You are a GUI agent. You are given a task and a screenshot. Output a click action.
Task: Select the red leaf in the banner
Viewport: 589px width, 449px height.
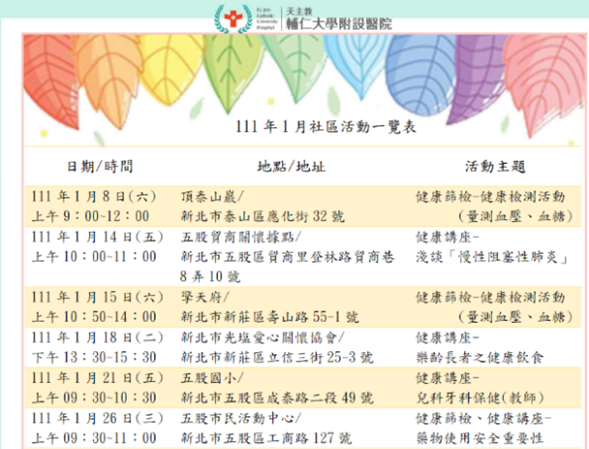(51, 79)
